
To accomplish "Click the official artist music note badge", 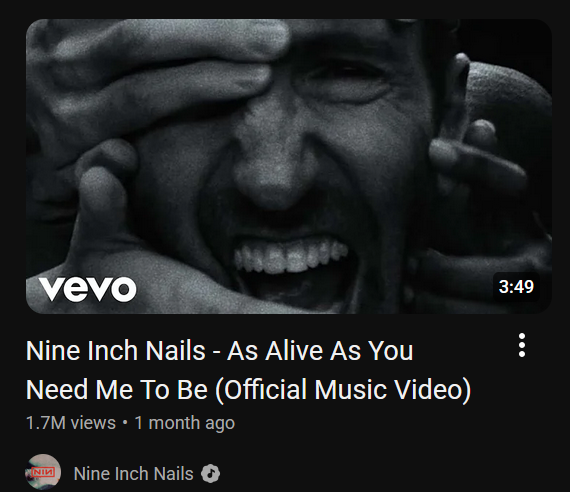I will click(210, 474).
